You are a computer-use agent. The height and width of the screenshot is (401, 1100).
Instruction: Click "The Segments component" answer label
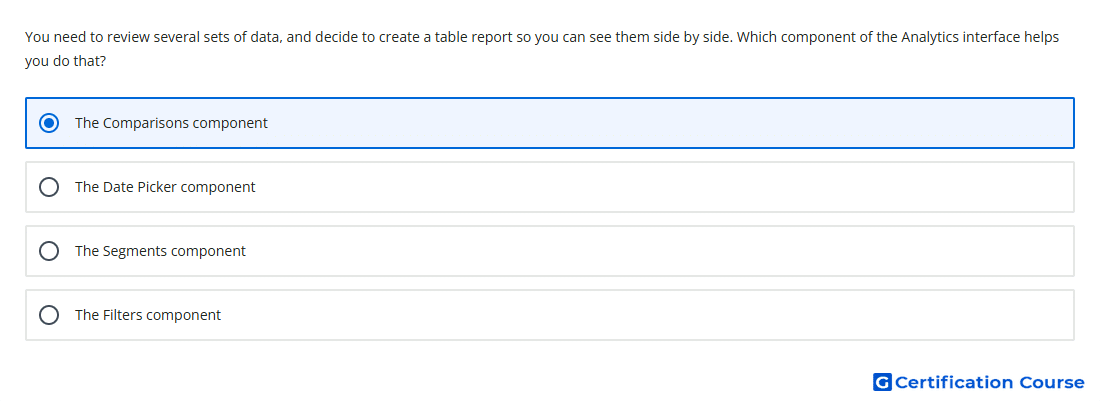click(x=160, y=251)
